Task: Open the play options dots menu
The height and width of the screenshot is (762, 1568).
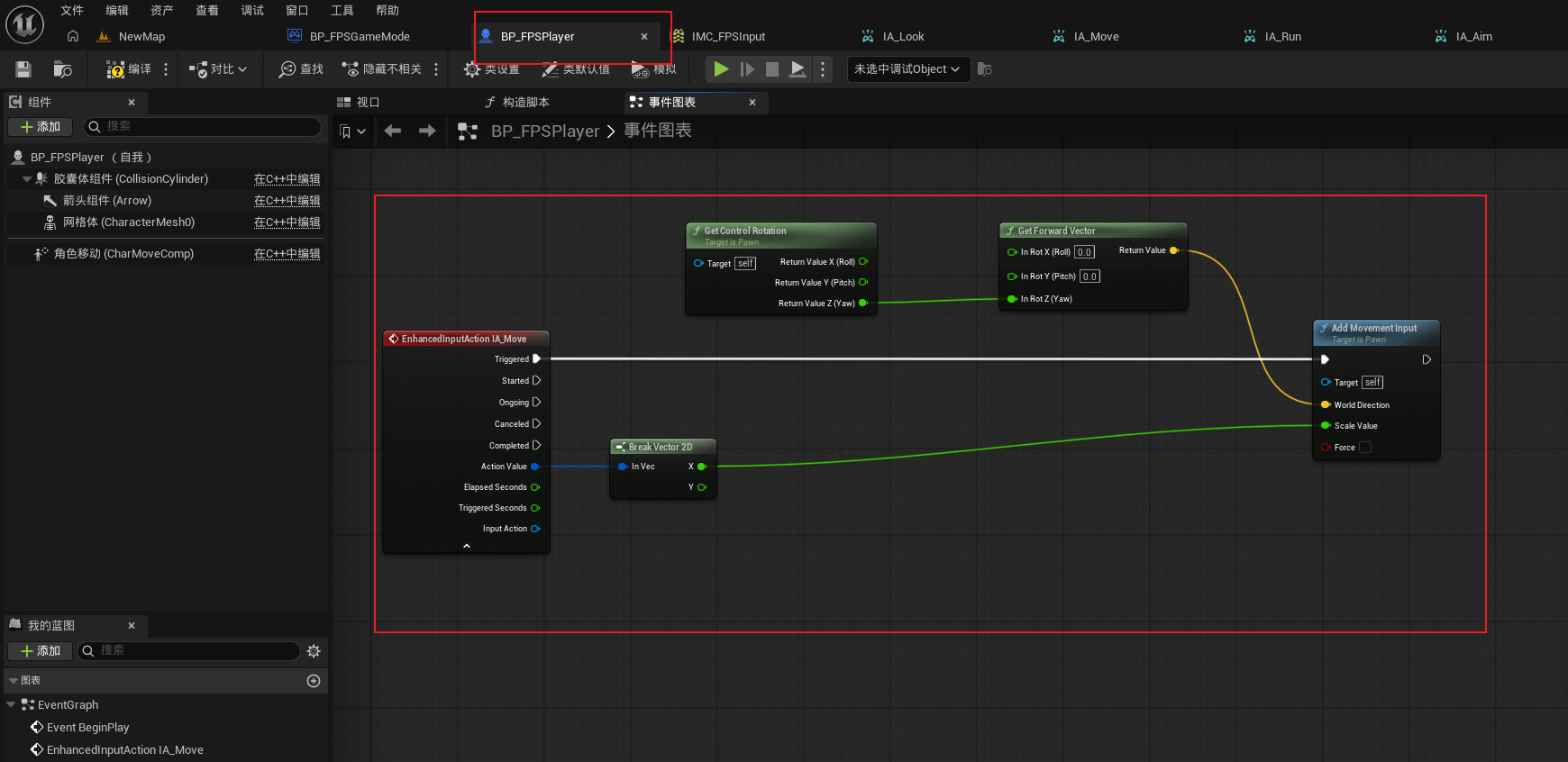Action: coord(823,69)
